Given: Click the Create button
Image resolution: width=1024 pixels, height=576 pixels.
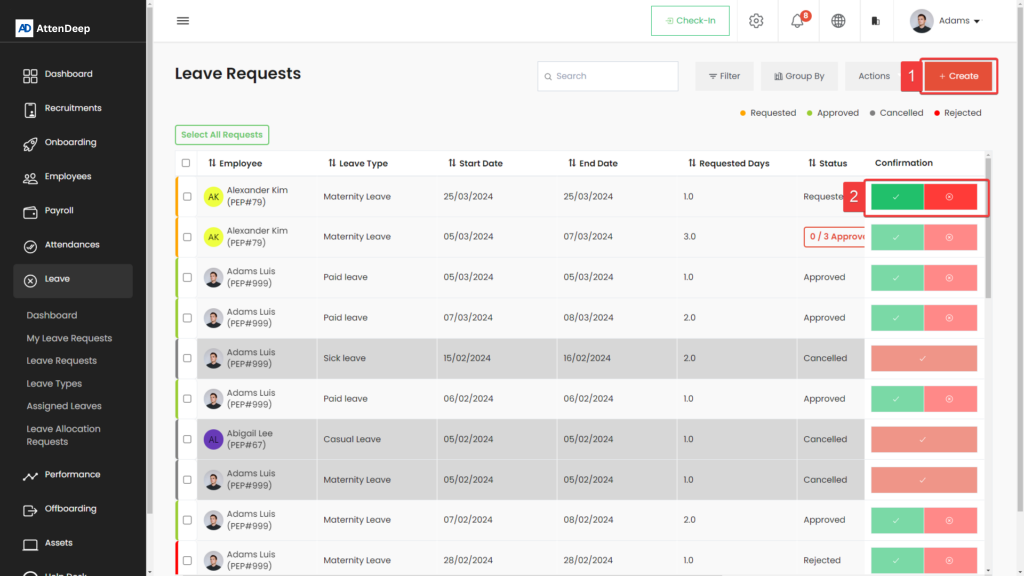Looking at the screenshot, I should [x=958, y=76].
